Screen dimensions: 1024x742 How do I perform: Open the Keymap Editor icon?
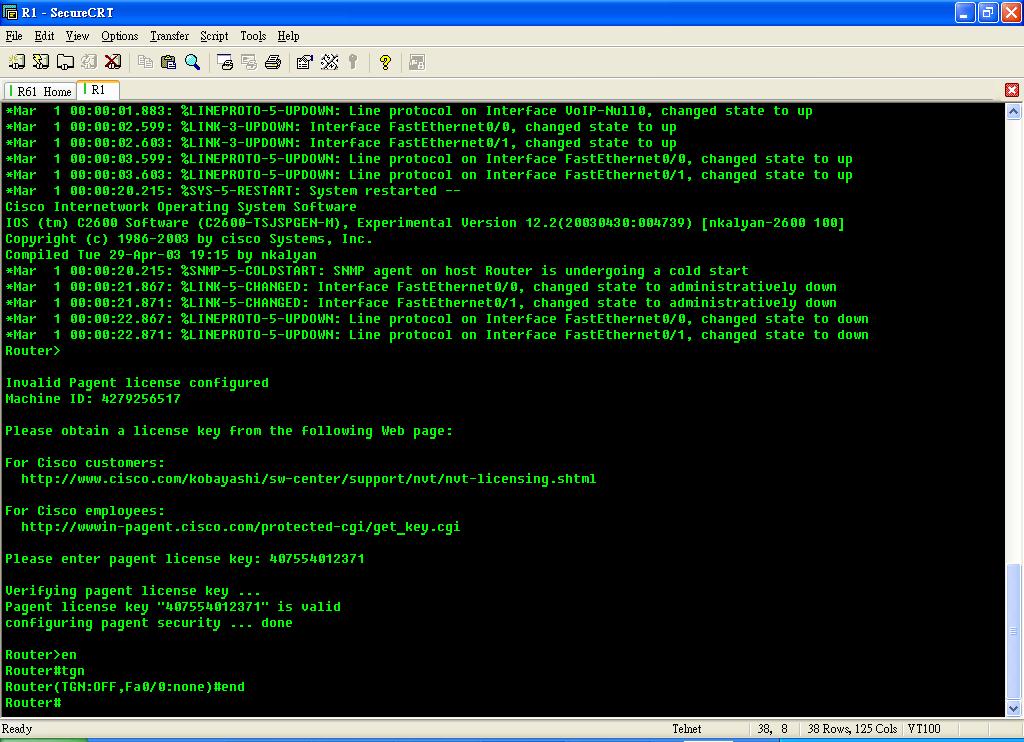(329, 62)
